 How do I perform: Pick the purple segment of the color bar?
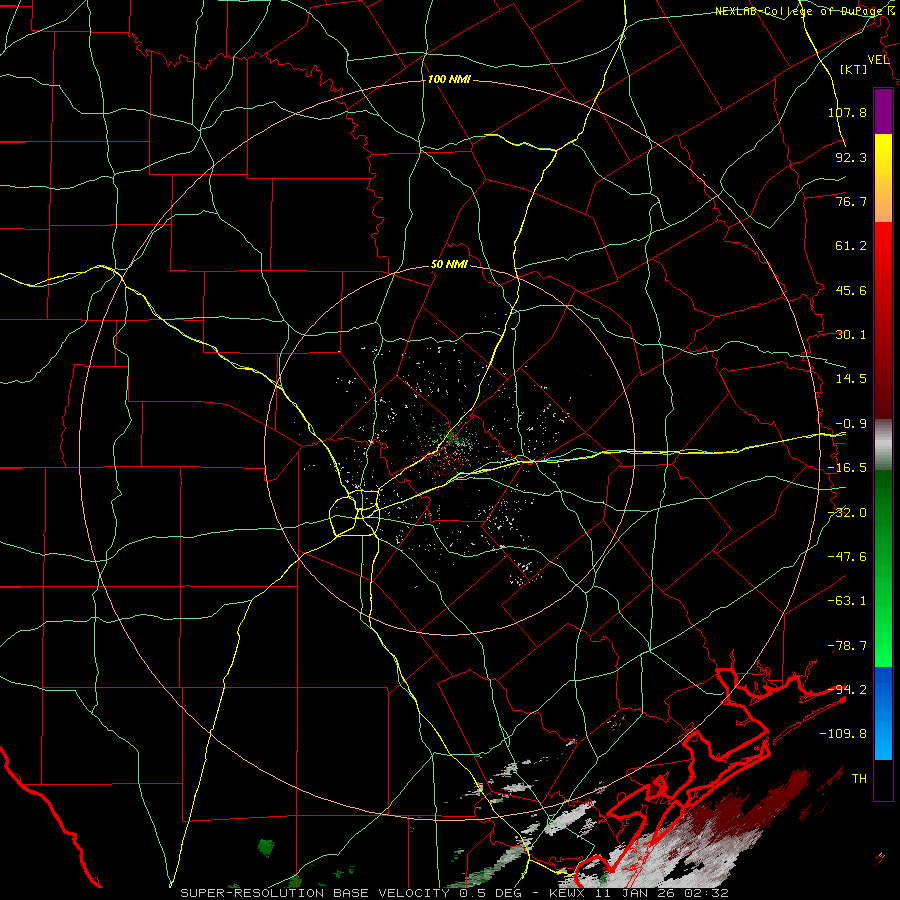click(x=883, y=111)
